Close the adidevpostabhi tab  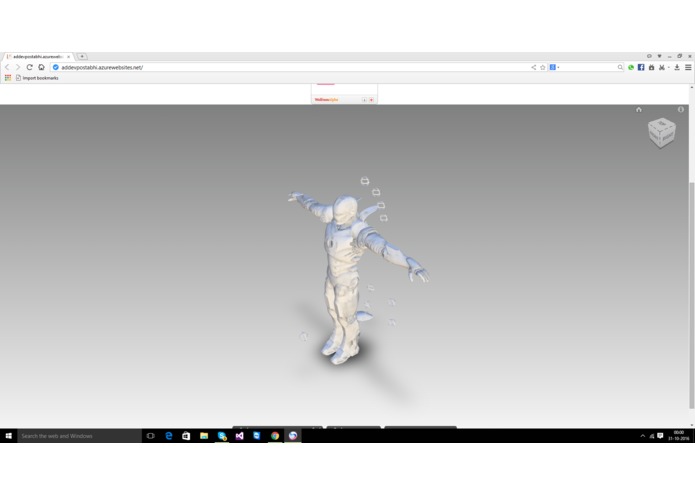click(68, 57)
